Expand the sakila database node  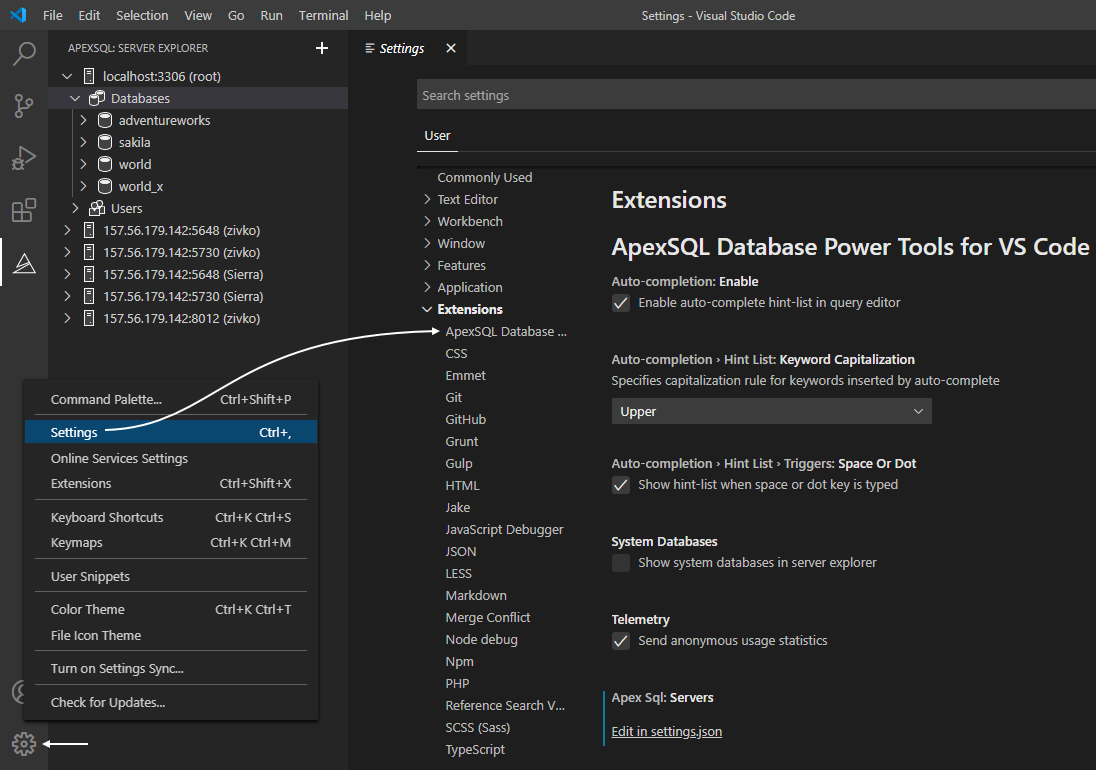click(x=83, y=143)
